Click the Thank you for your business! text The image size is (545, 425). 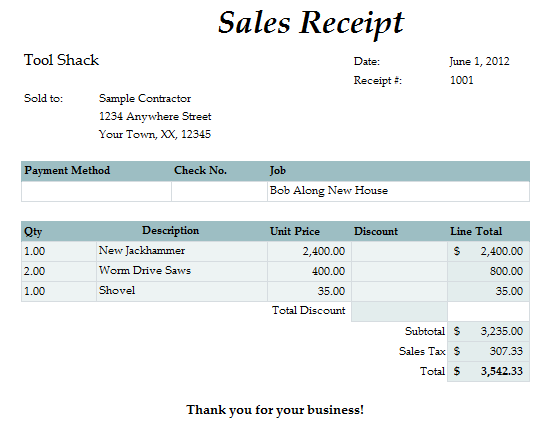275,410
